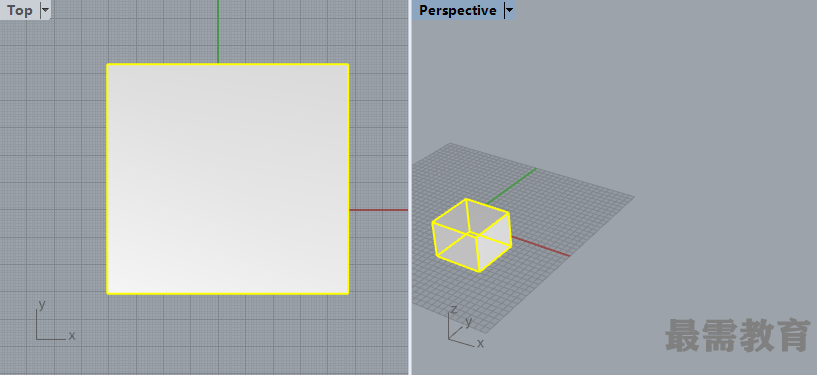Screen dimensions: 817x375
Task: Open the Perspective viewport dropdown arrow menu
Action: 509,10
